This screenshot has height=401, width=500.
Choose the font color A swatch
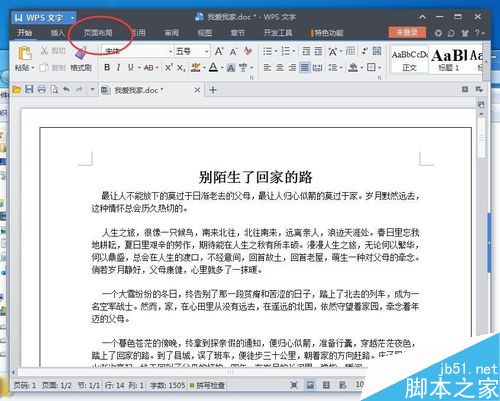click(213, 68)
